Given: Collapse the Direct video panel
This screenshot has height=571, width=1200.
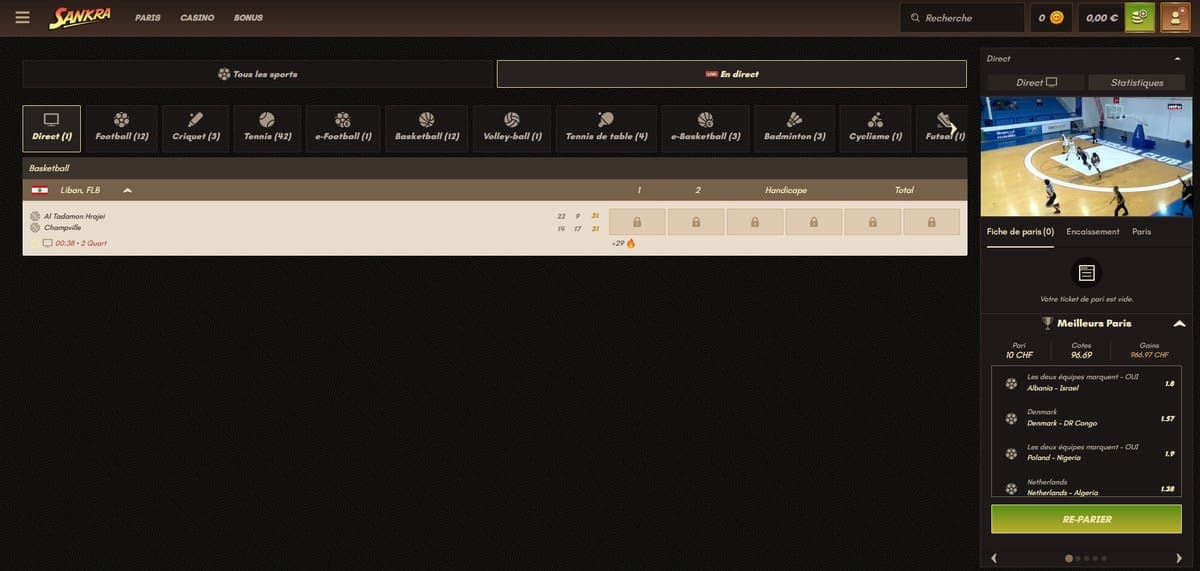Looking at the screenshot, I should click(x=1177, y=59).
